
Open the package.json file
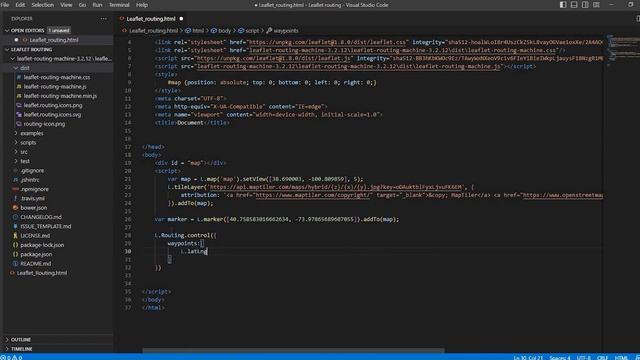tap(36, 254)
